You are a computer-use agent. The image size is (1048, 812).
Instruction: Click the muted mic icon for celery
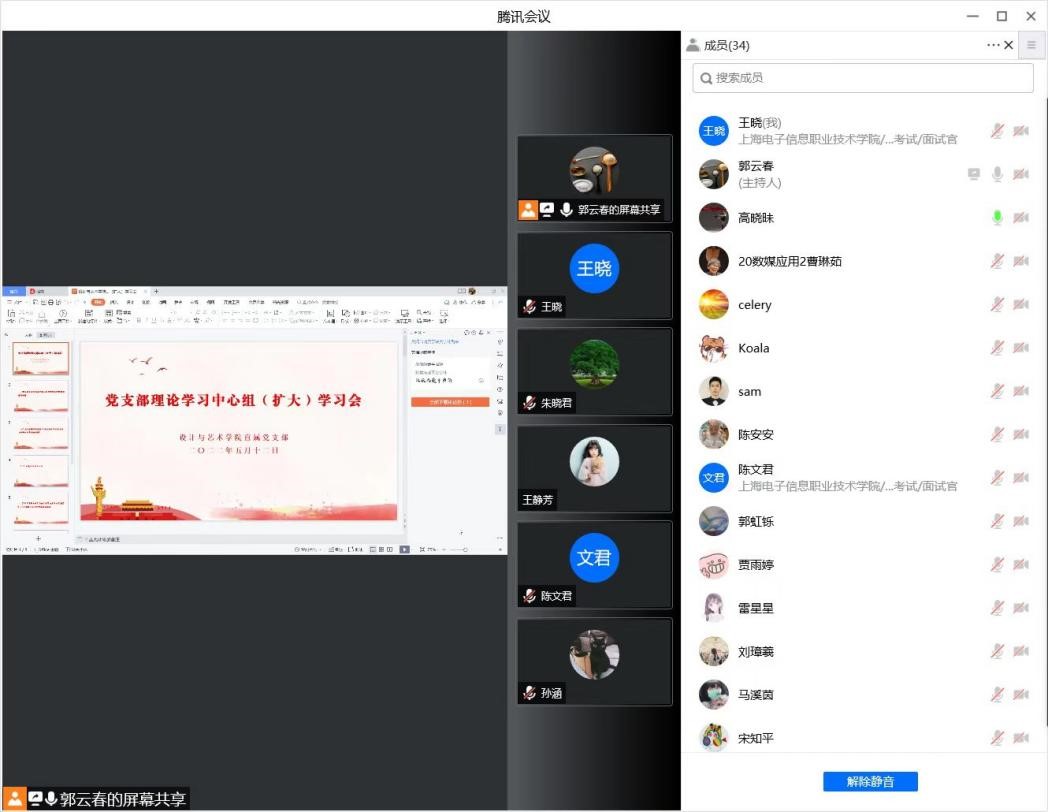pos(997,305)
